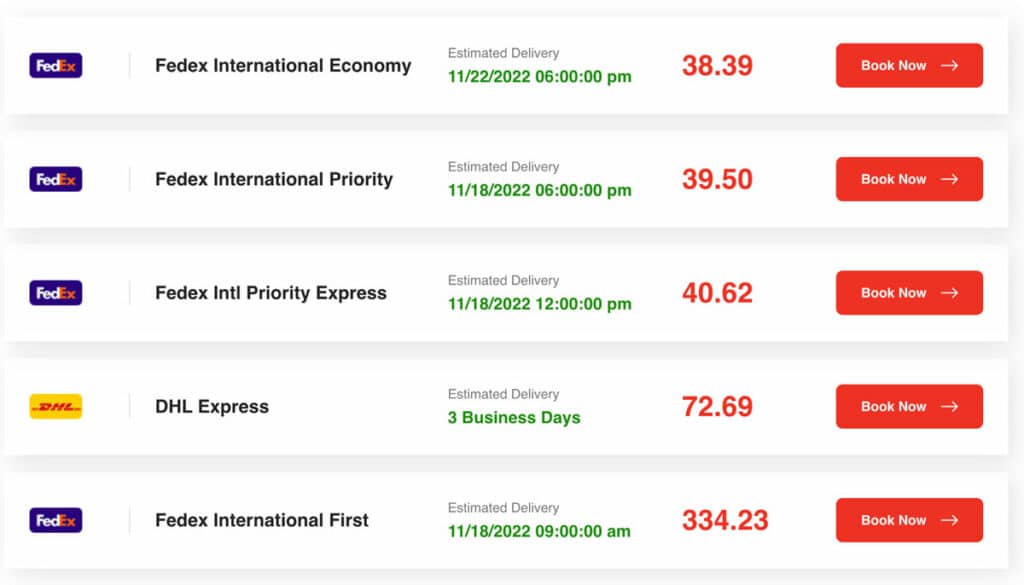The height and width of the screenshot is (585, 1024).
Task: Book Now for Fedex International Economy
Action: 908,65
